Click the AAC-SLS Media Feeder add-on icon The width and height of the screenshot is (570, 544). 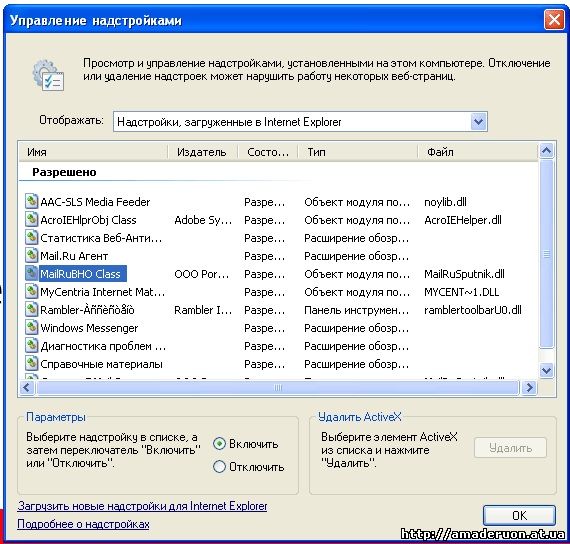[32, 201]
